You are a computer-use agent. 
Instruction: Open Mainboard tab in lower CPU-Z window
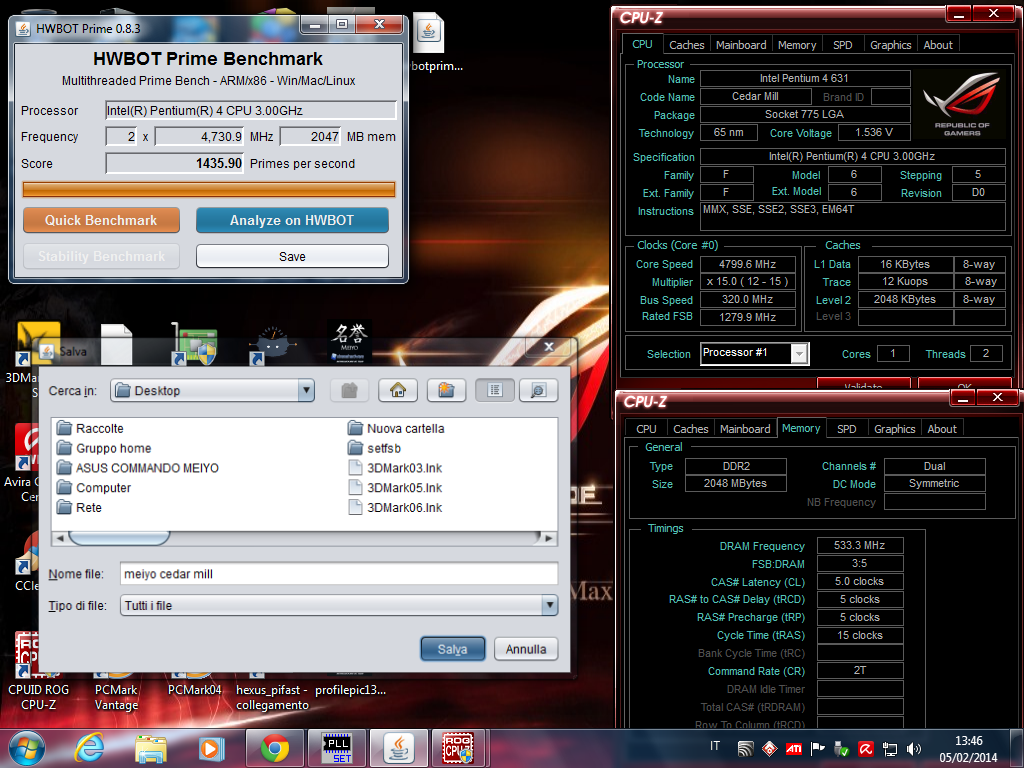(x=744, y=429)
